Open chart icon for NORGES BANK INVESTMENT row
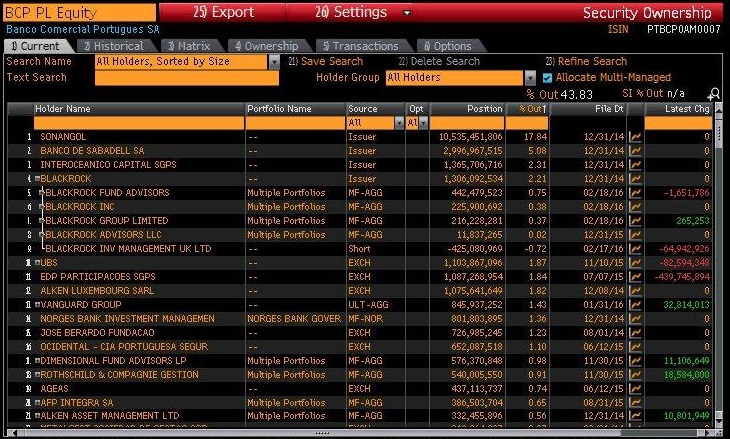 coord(635,318)
